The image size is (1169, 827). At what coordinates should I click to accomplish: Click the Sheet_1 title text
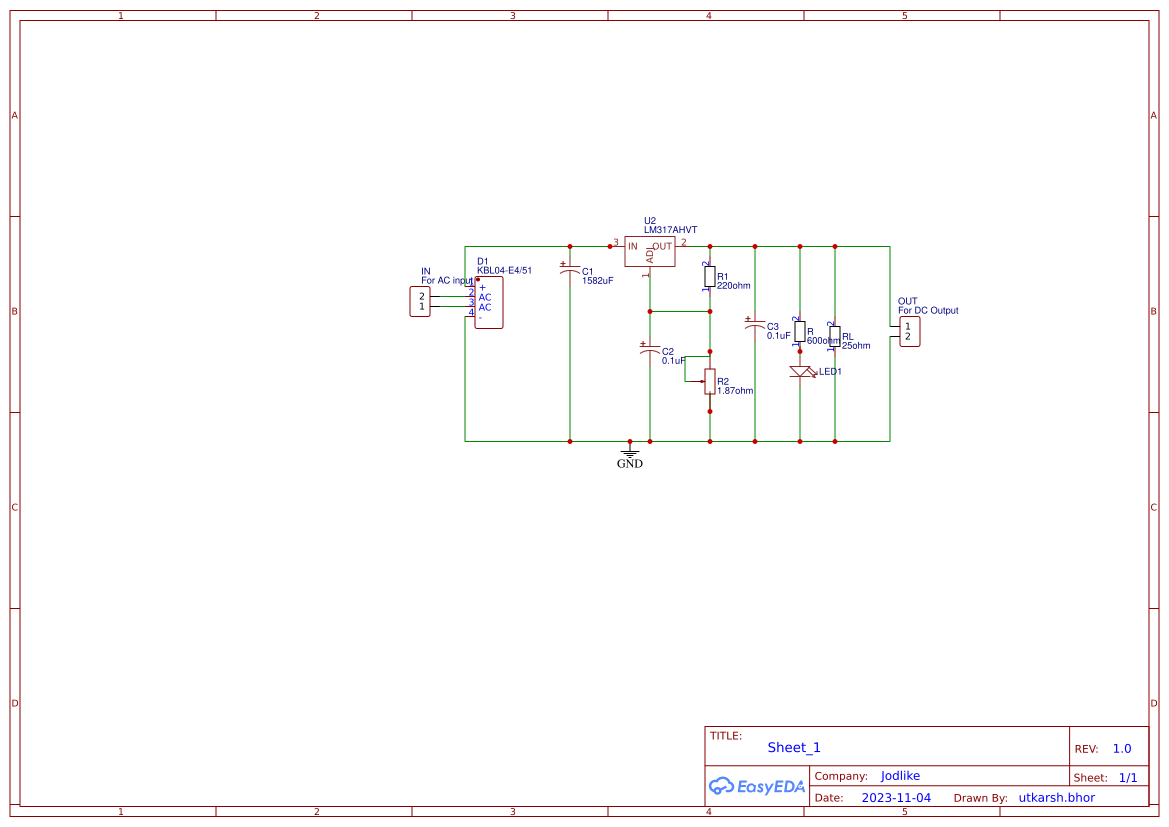coord(793,747)
